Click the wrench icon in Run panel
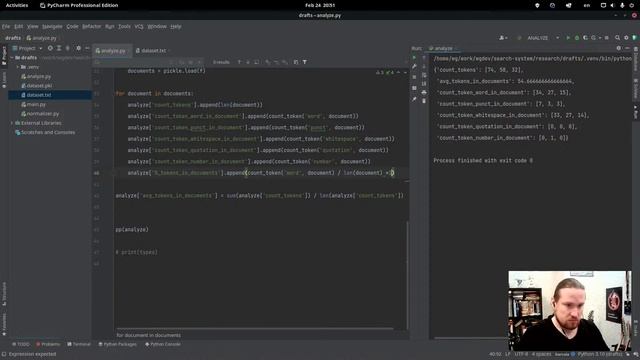640x360 pixels. [414, 67]
